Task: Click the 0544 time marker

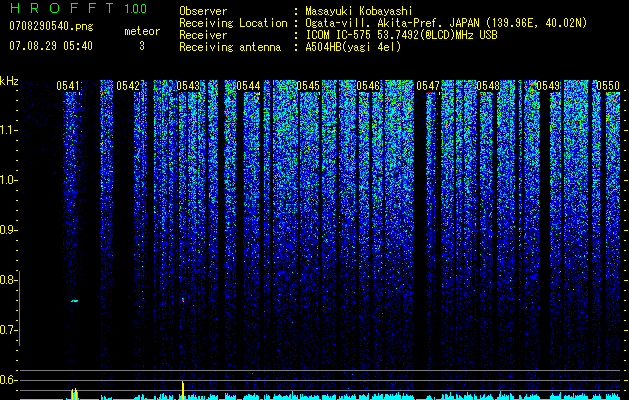Action: (x=248, y=86)
